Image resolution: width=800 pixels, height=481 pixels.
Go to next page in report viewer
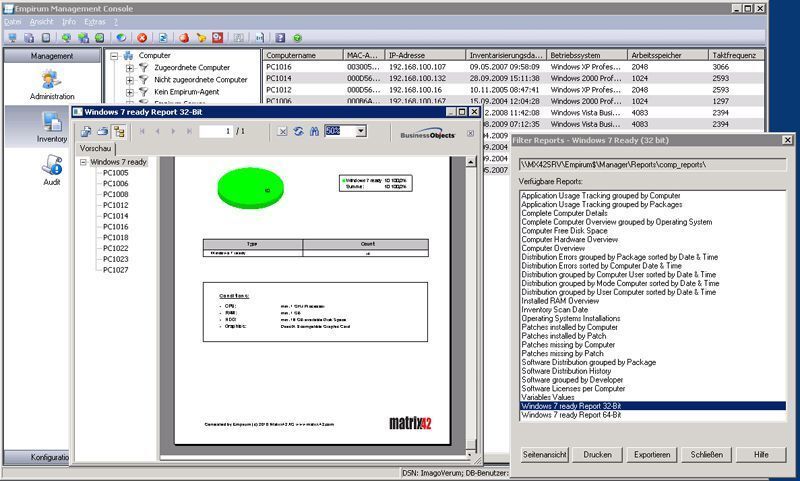coord(173,132)
